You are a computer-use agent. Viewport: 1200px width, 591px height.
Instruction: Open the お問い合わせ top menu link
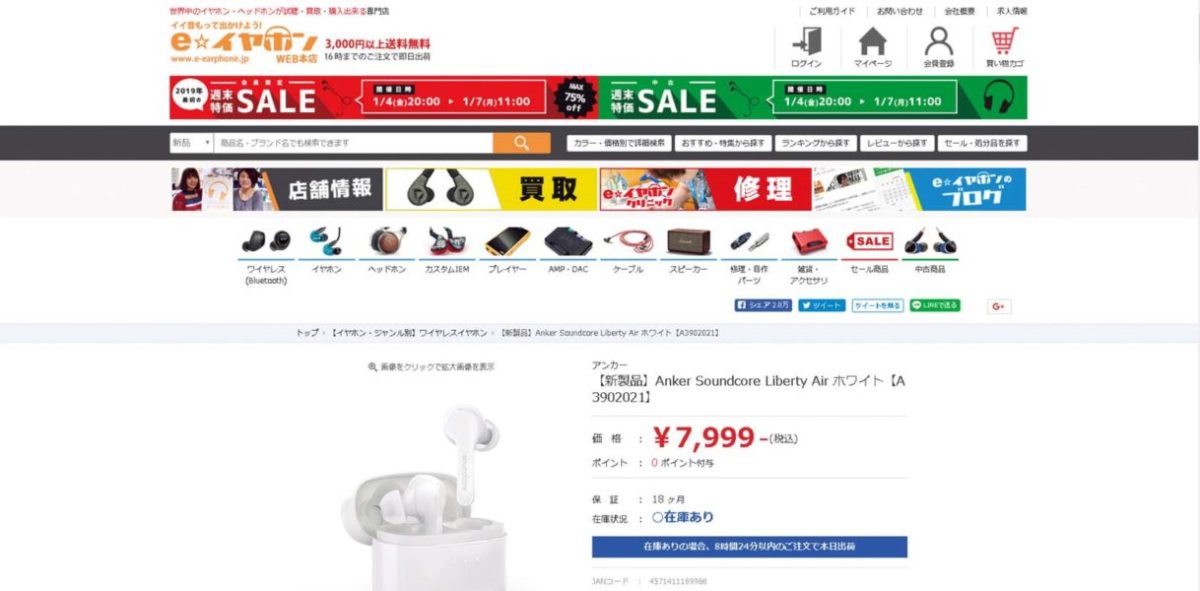[900, 11]
